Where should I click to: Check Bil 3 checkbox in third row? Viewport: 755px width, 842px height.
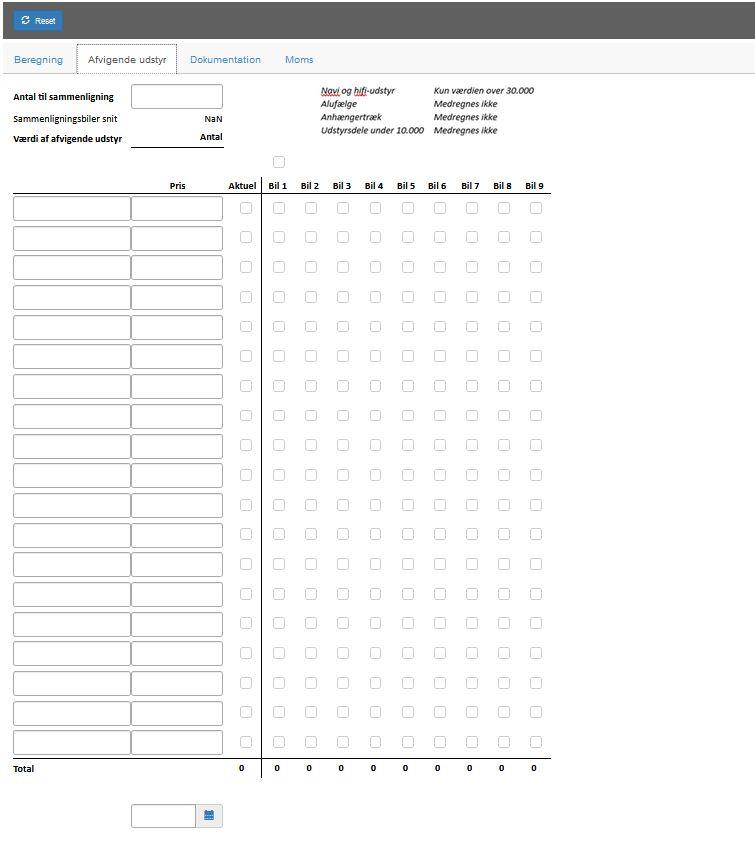[343, 267]
